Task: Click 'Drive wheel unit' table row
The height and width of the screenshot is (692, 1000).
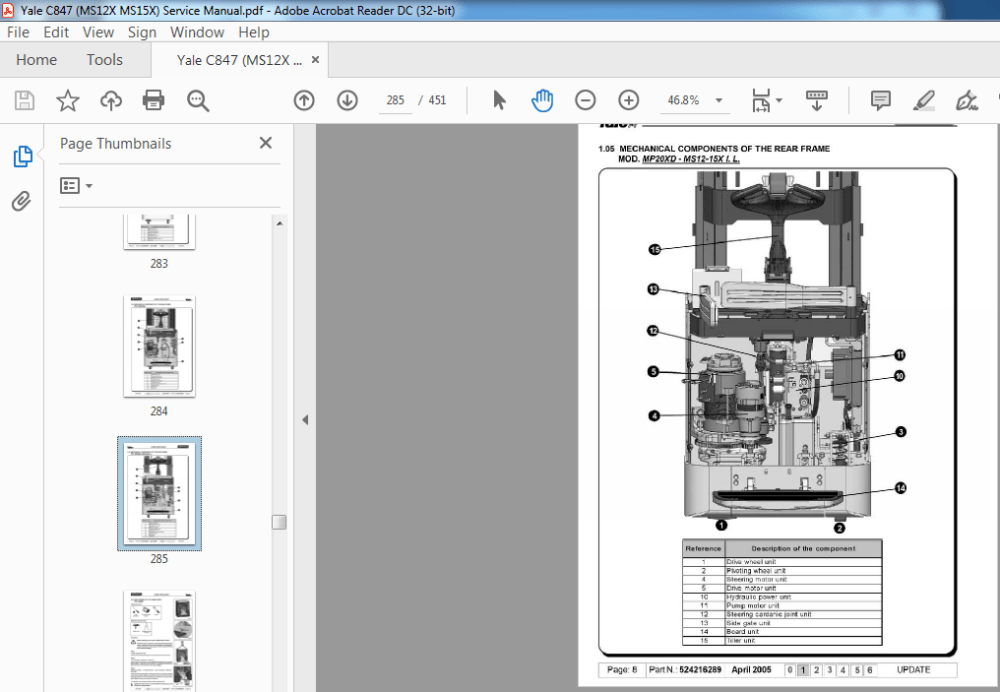Action: pyautogui.click(x=783, y=562)
